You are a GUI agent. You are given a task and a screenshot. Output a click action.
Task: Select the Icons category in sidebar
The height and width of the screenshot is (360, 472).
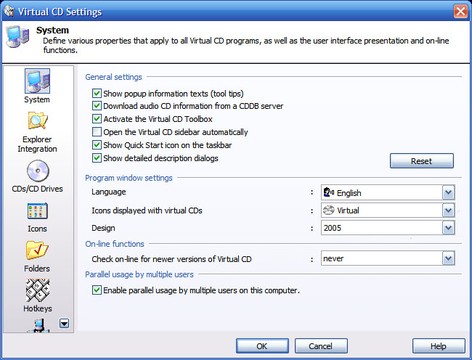pos(37,211)
